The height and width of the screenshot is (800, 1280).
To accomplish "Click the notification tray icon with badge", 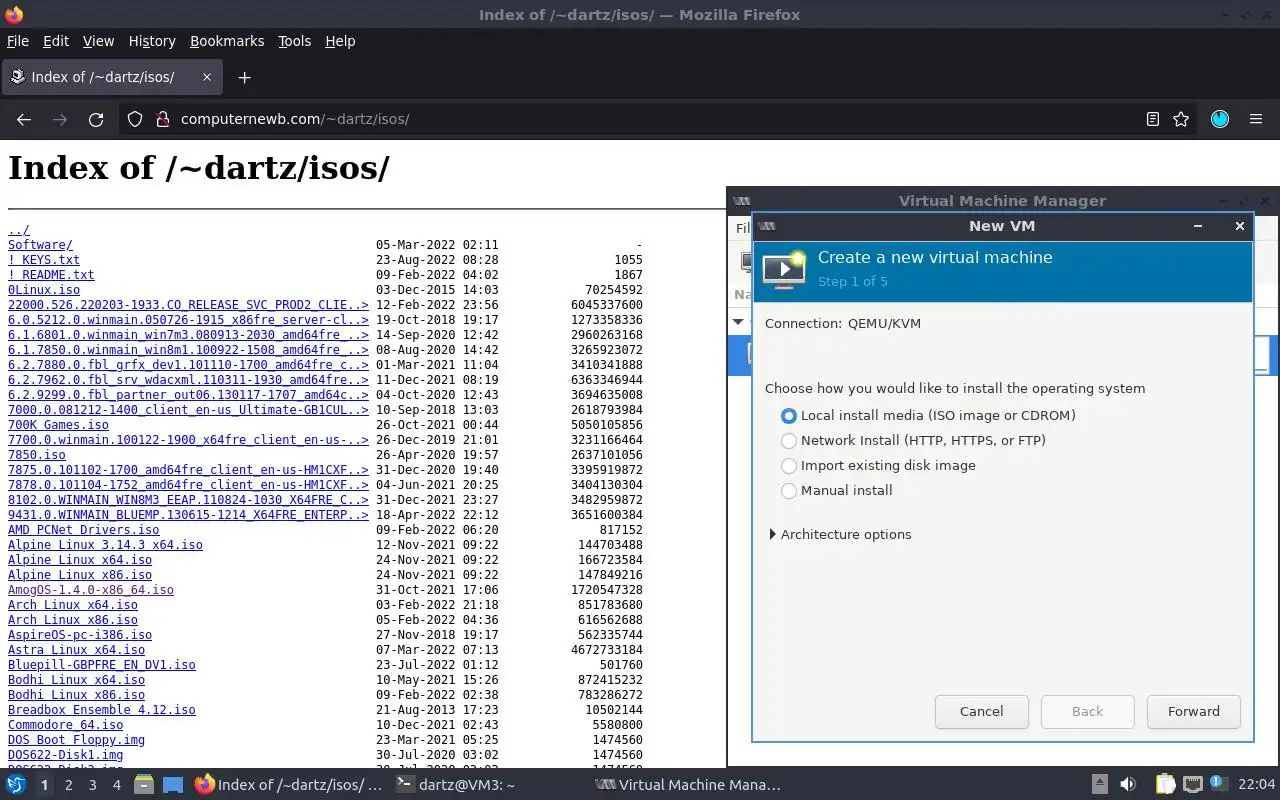I will pyautogui.click(x=1218, y=784).
